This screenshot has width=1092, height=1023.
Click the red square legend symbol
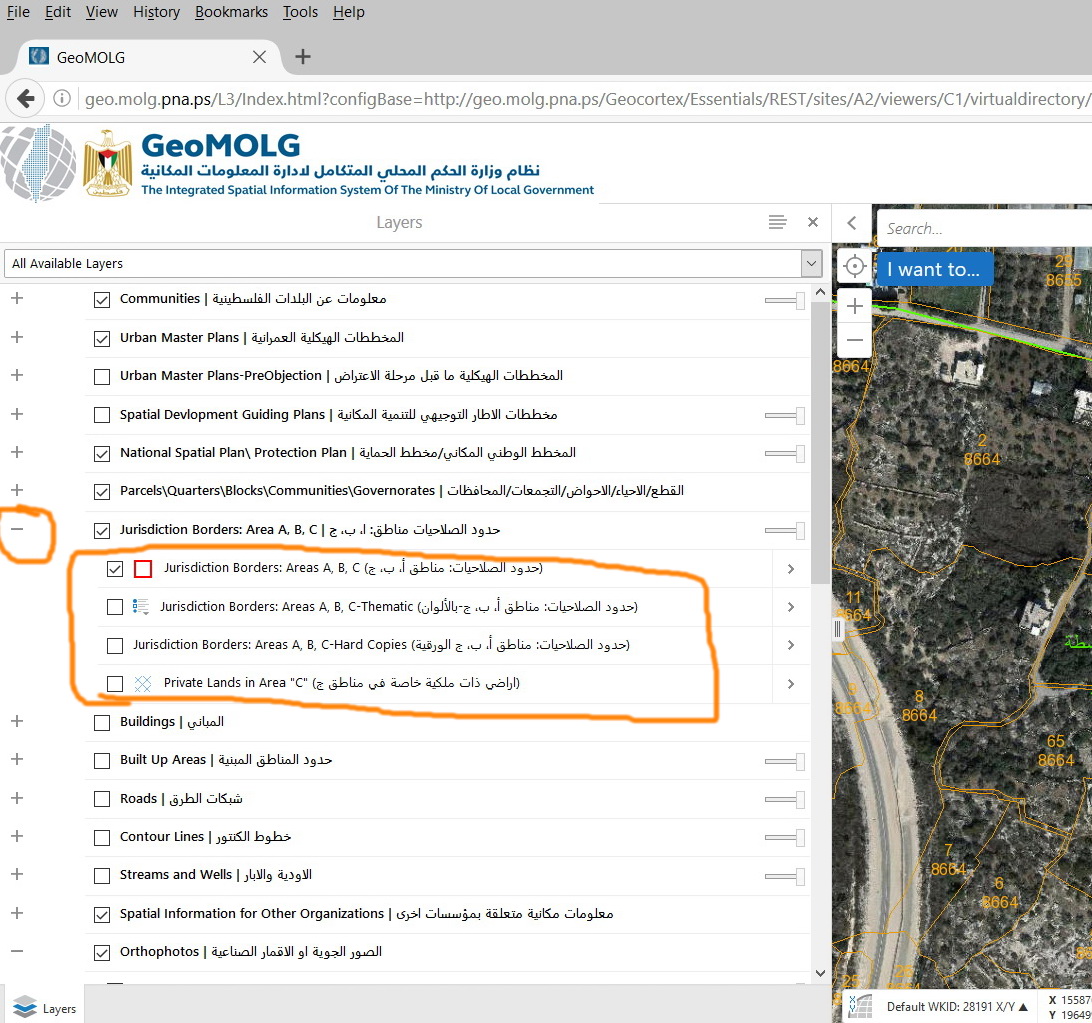point(143,568)
